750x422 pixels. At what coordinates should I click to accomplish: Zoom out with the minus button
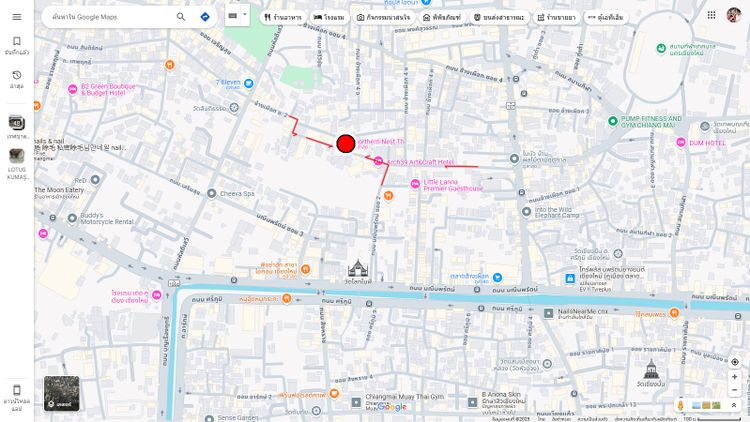[x=735, y=390]
